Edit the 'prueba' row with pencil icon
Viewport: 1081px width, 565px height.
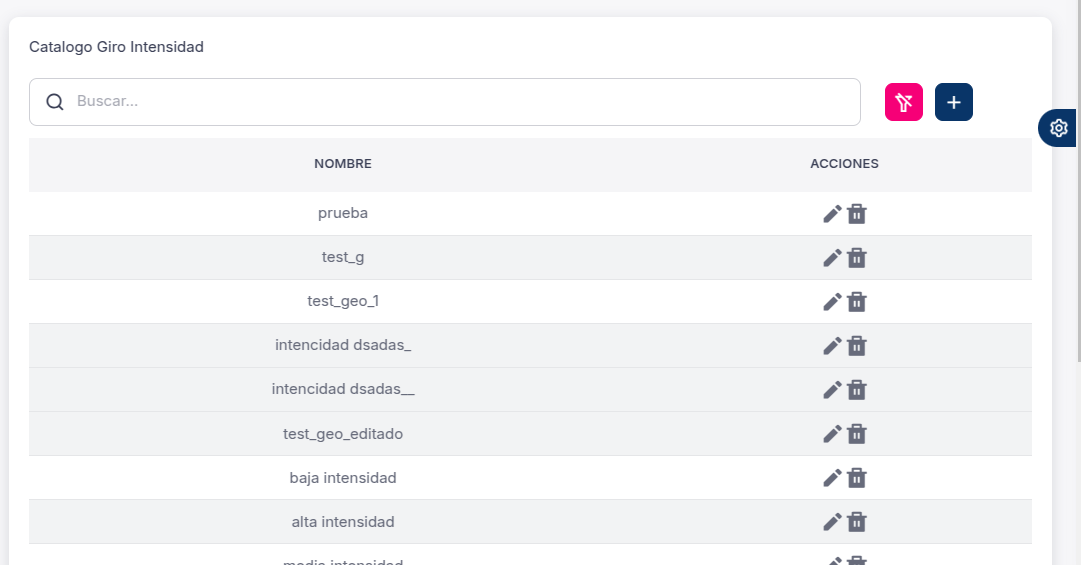point(832,214)
